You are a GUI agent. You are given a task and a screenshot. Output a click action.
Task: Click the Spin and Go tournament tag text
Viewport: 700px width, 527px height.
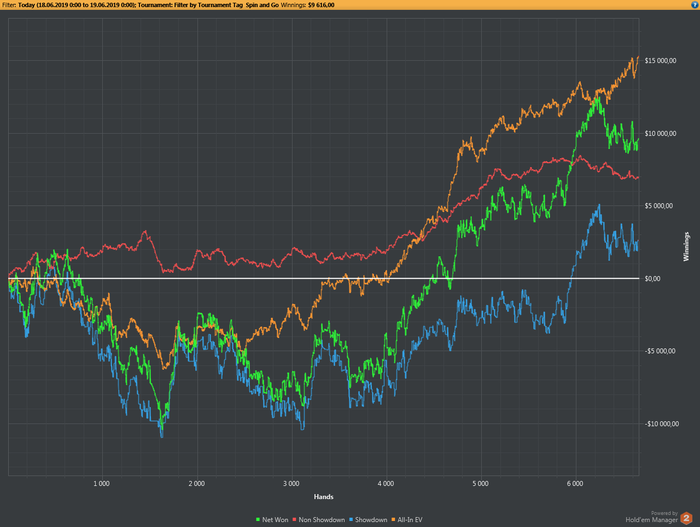point(262,5)
